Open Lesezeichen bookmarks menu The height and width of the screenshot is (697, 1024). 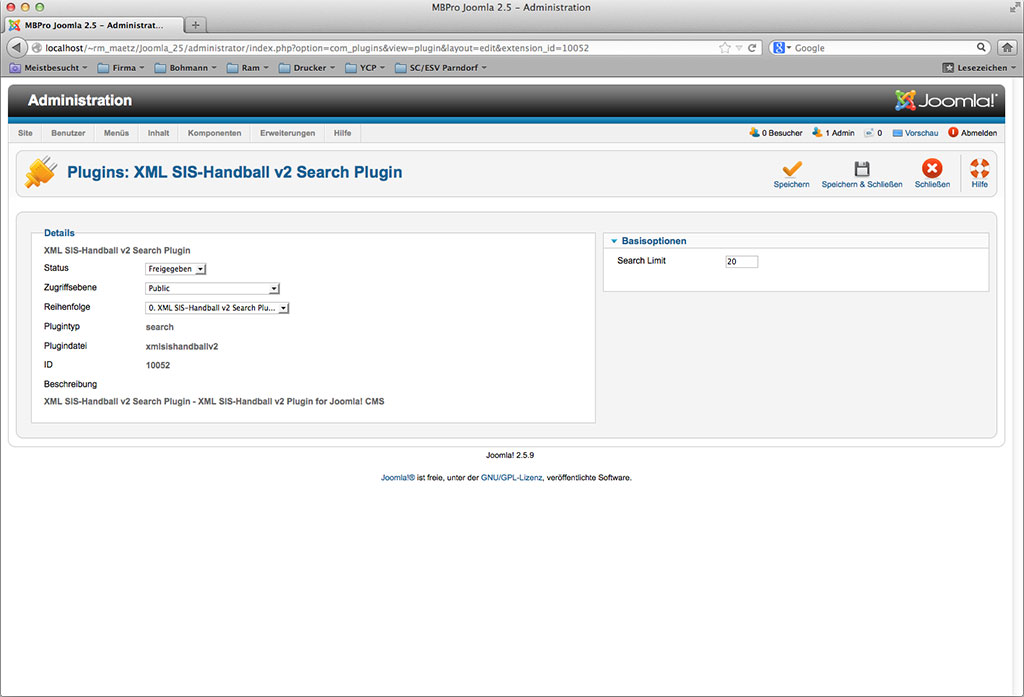coord(979,68)
